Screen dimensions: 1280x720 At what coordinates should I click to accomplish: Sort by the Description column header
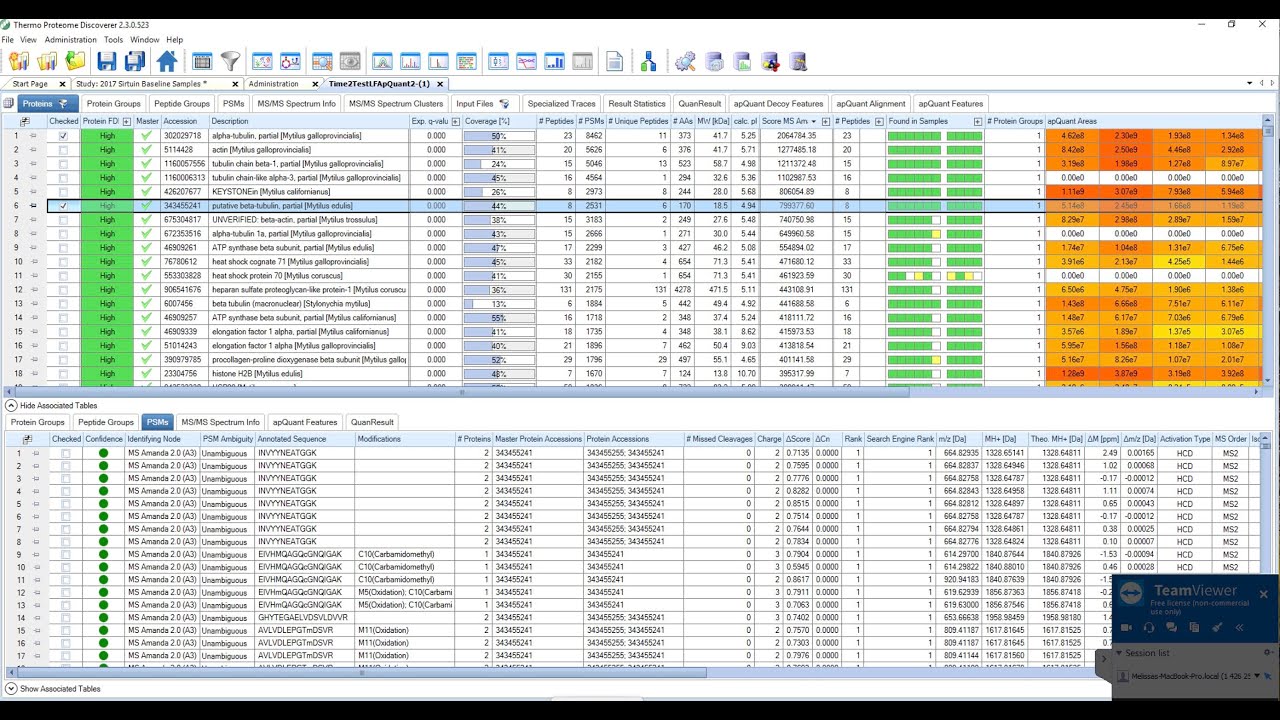309,121
